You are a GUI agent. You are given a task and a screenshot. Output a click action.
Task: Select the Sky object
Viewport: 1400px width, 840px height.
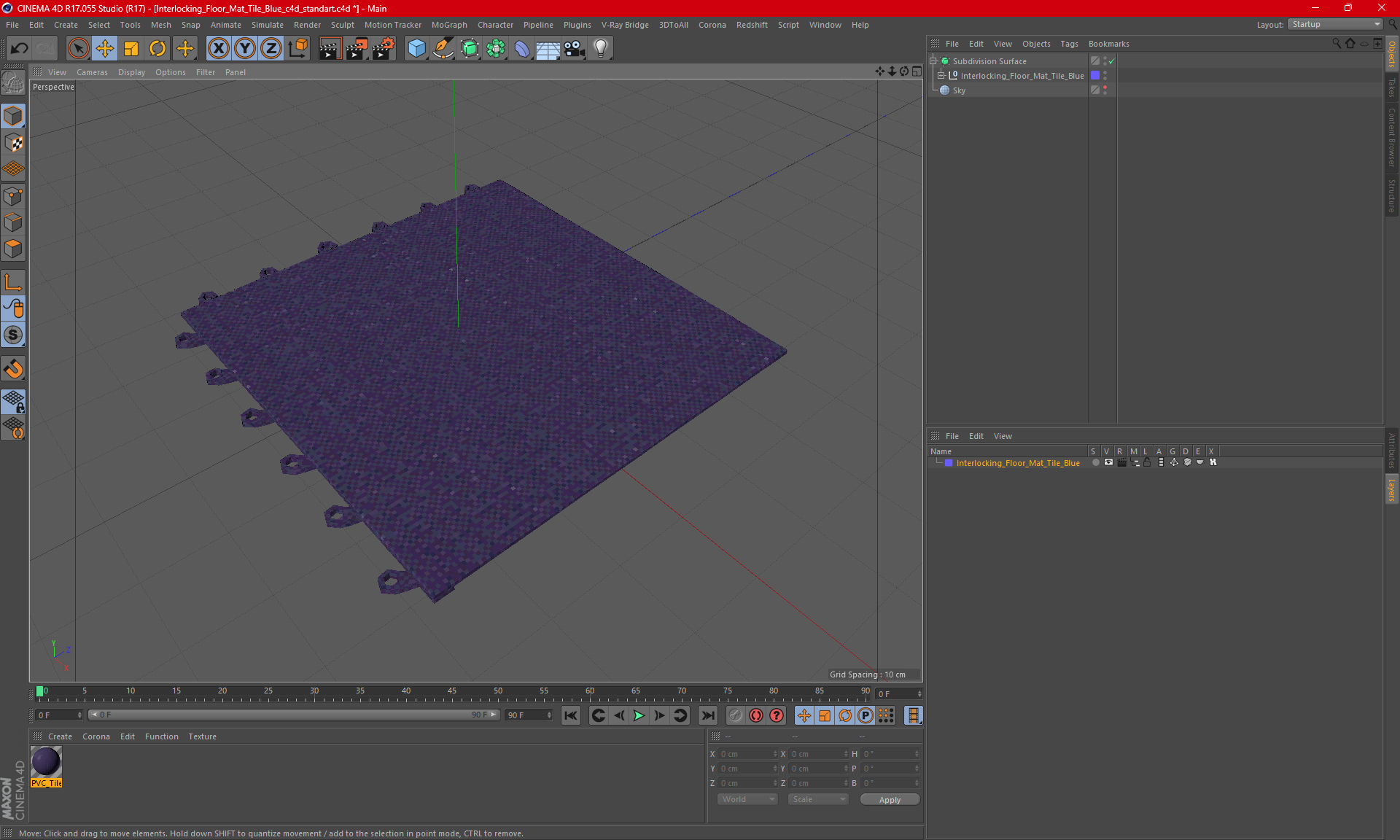pos(959,90)
